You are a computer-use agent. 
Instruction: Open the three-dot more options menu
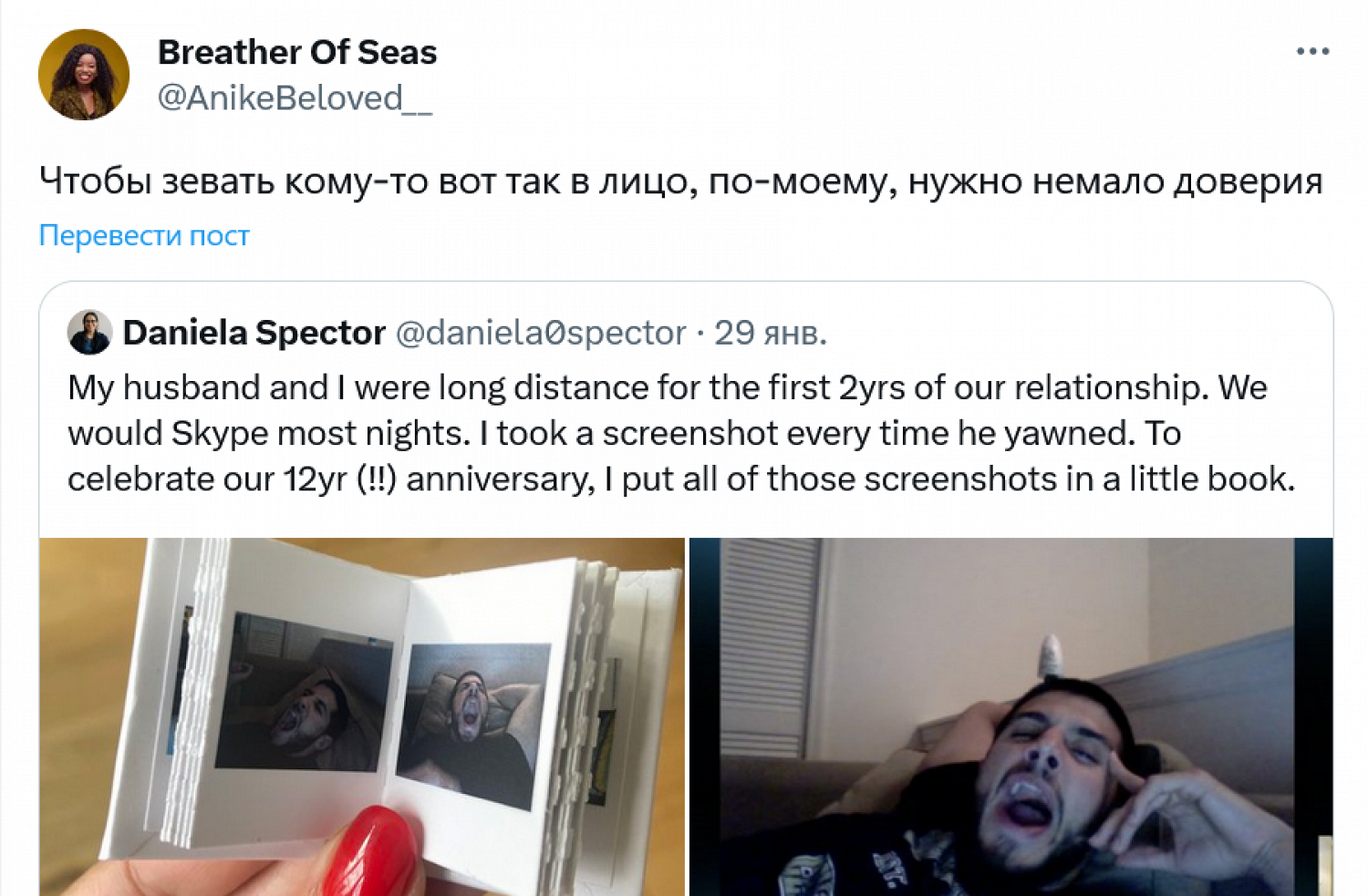point(1312,51)
